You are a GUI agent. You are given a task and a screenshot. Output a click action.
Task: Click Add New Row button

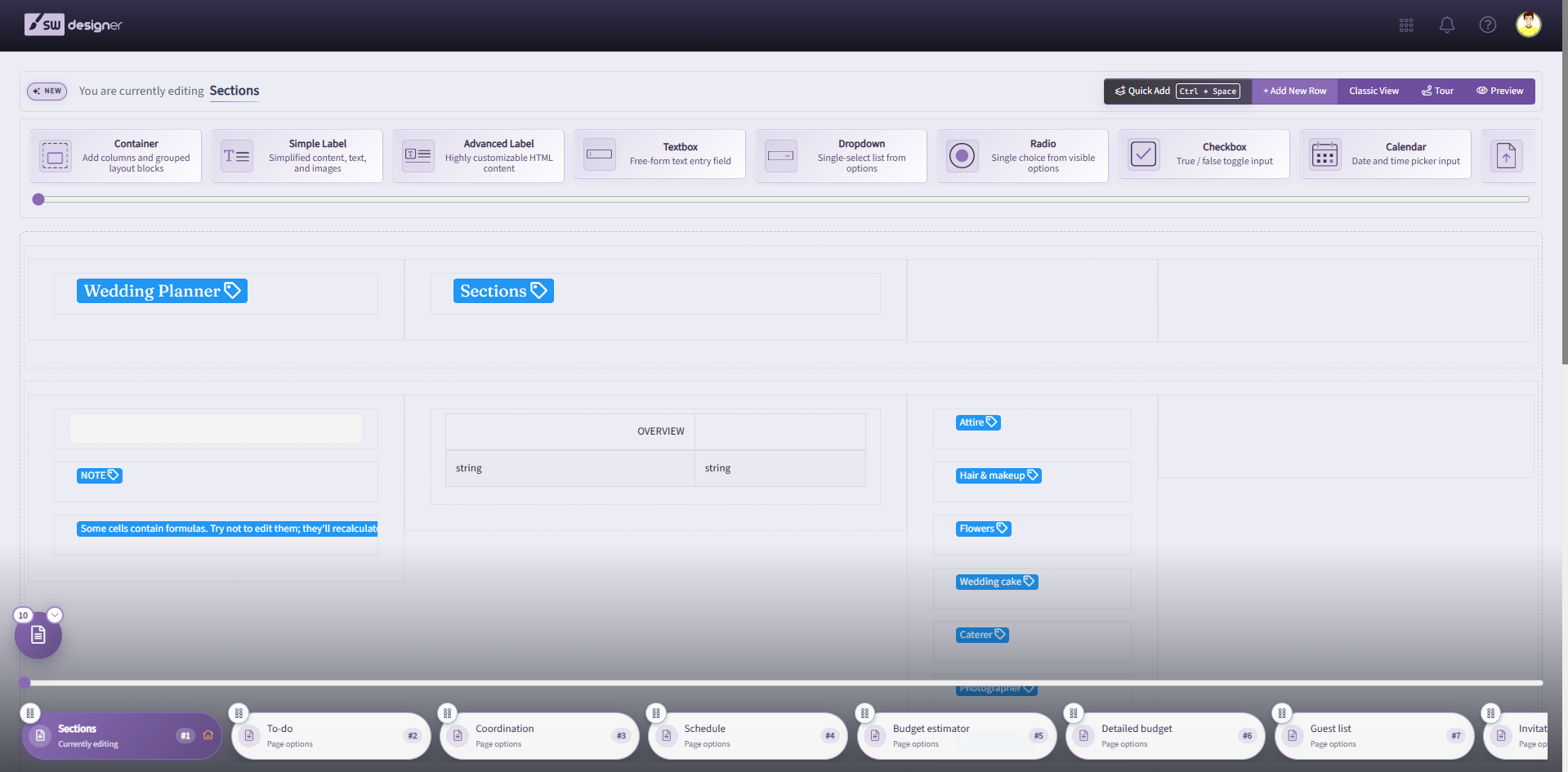[1294, 91]
